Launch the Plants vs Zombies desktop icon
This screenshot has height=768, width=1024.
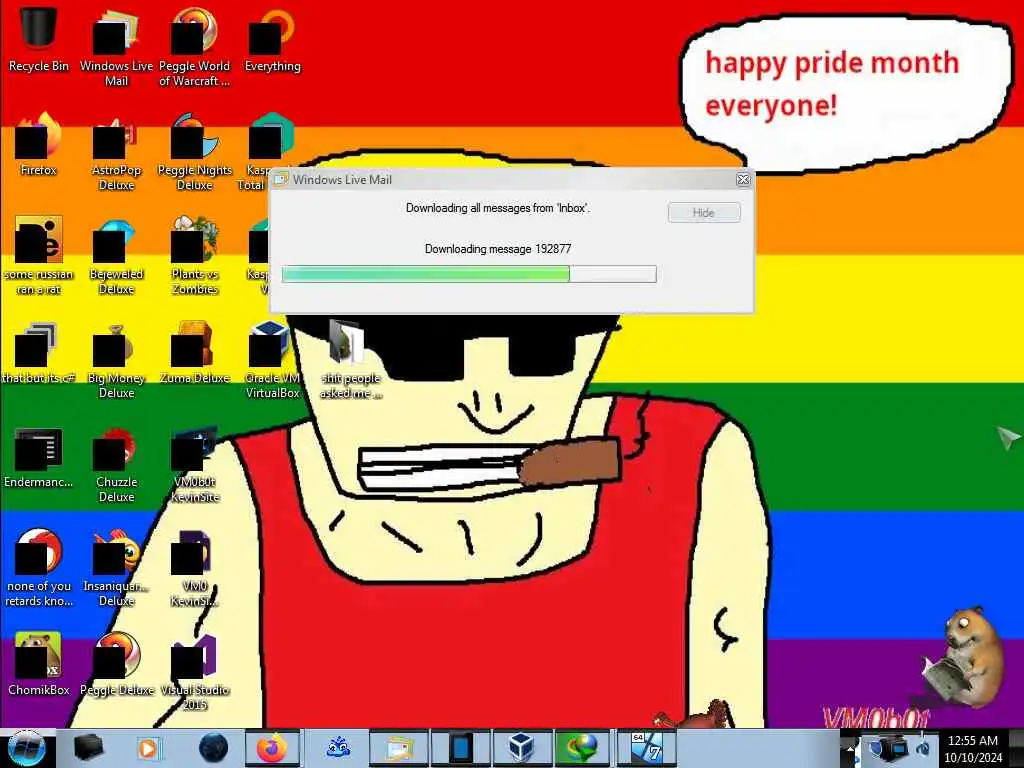click(x=195, y=256)
